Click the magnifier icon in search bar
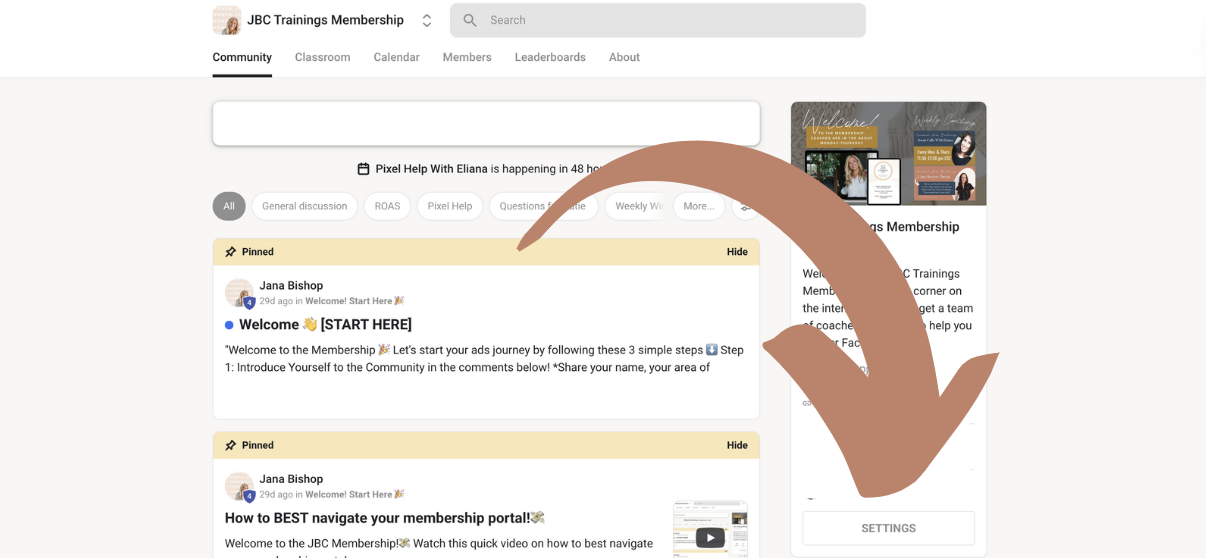 (470, 20)
